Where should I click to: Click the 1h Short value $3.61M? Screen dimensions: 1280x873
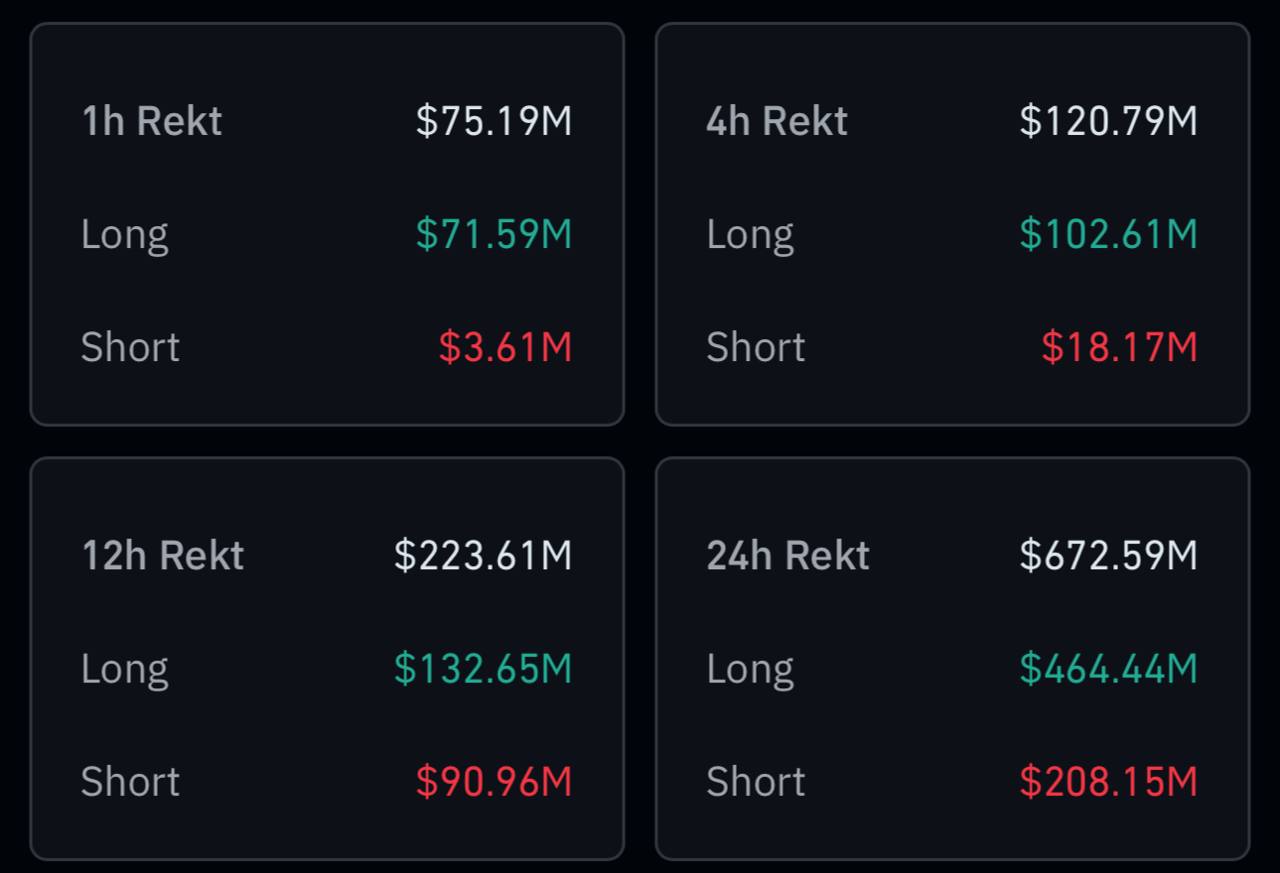(x=505, y=347)
